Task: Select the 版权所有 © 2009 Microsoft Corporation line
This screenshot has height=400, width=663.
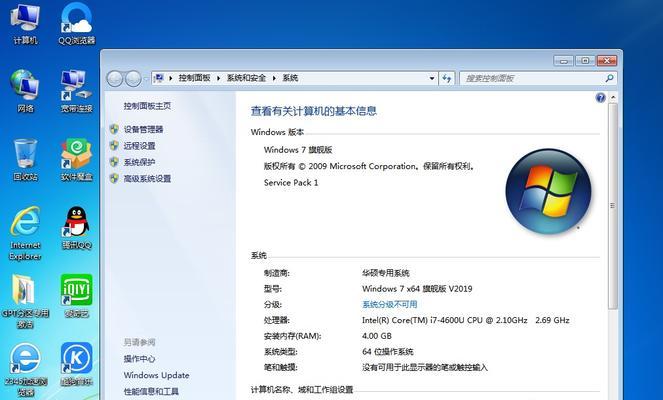Action: pos(369,166)
